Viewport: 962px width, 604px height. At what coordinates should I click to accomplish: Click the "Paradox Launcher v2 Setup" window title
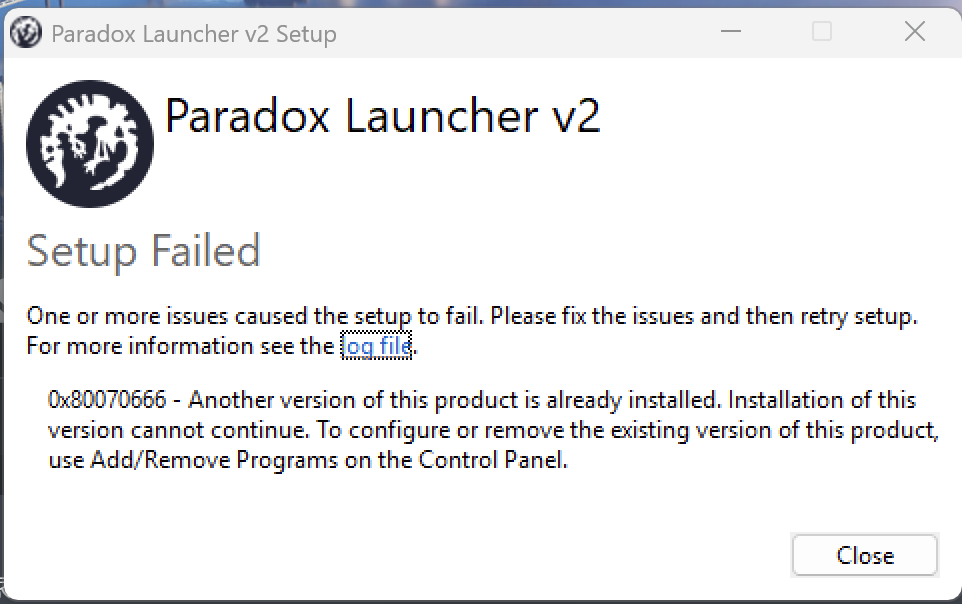(193, 34)
